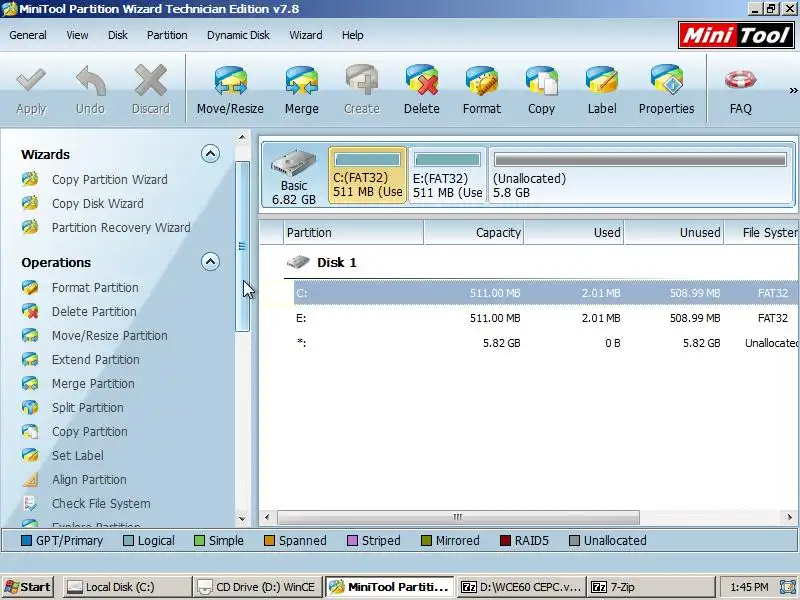Show more toolbar items via chevron
The height and width of the screenshot is (600, 800).
point(793,91)
